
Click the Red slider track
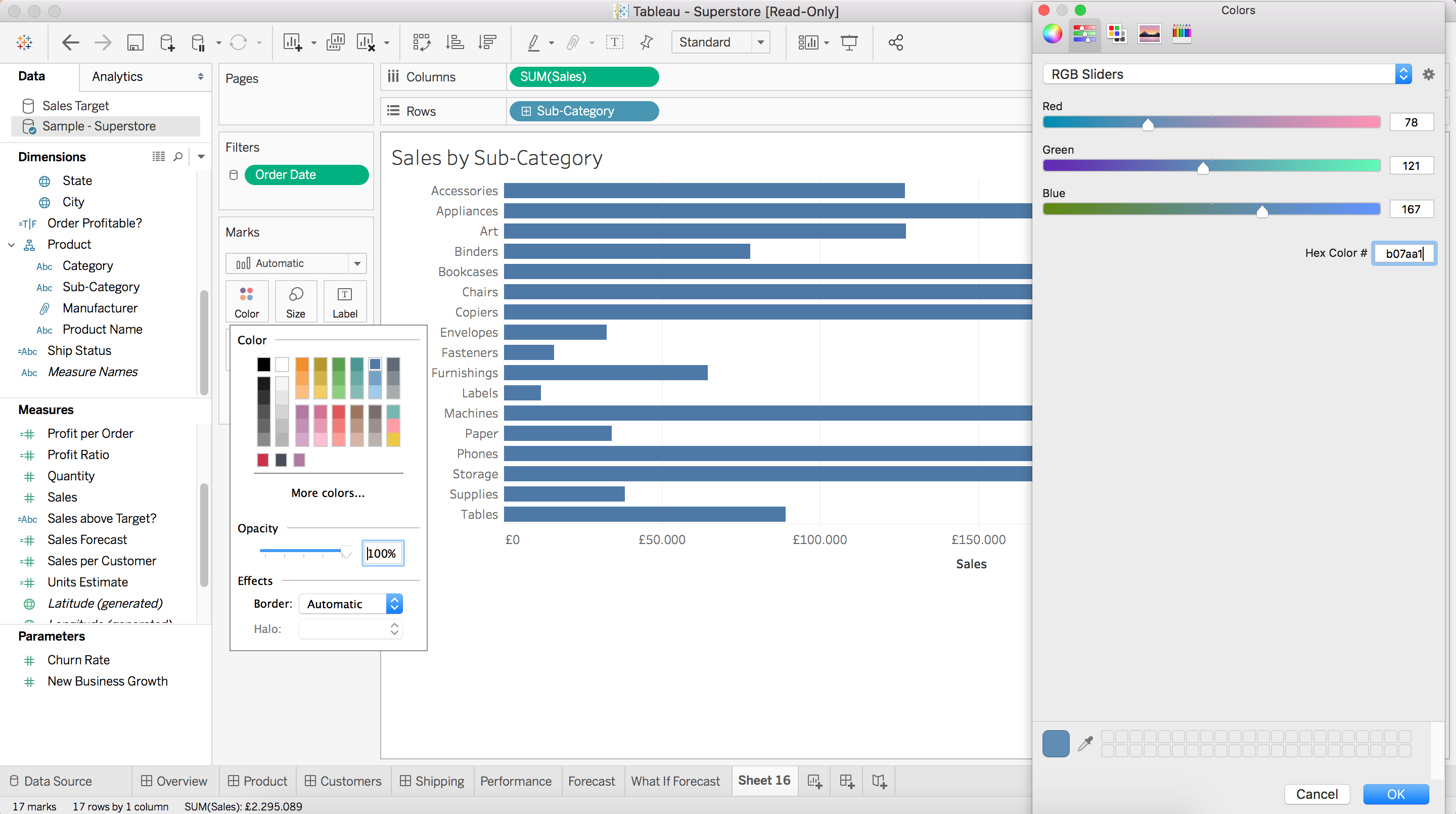pos(1211,121)
